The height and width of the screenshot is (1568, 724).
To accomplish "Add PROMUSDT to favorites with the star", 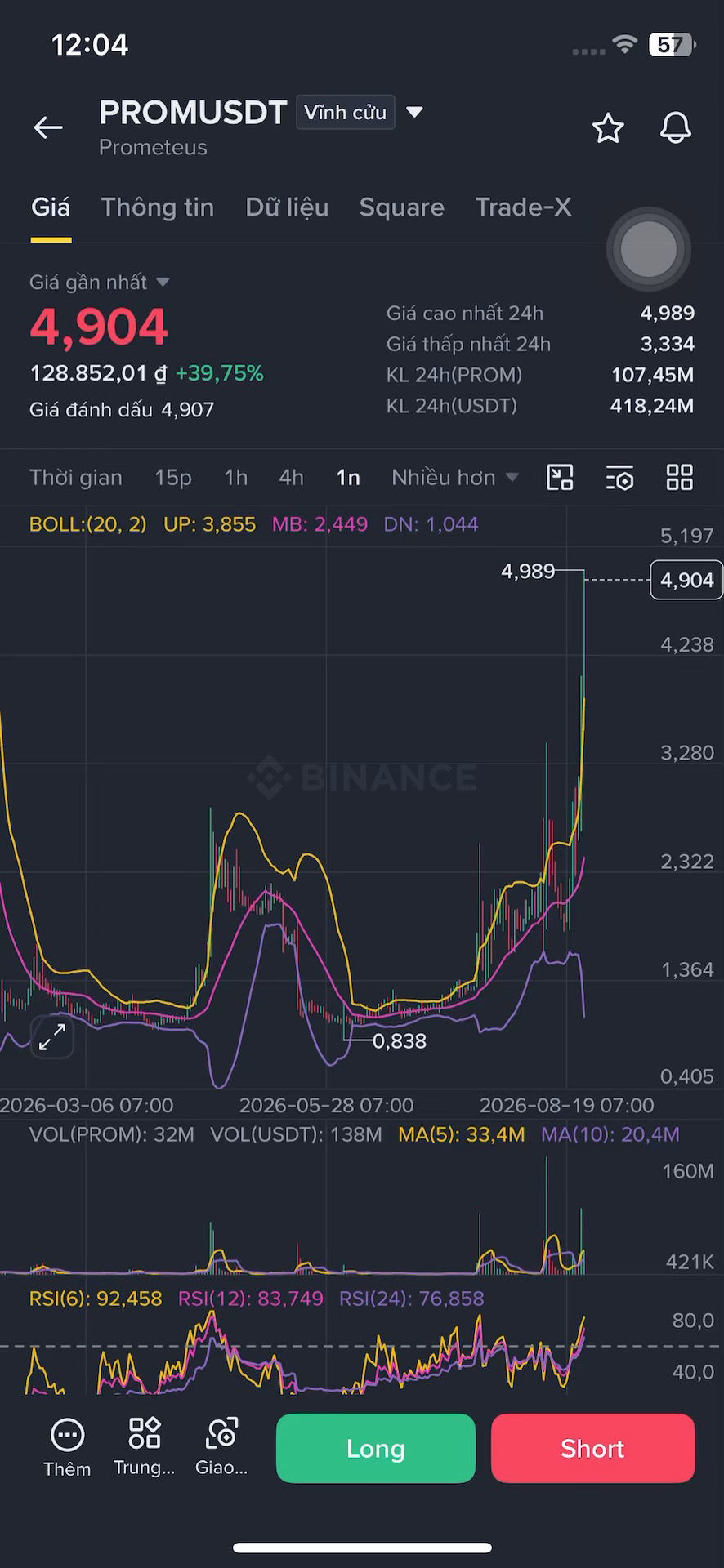I will 608,128.
